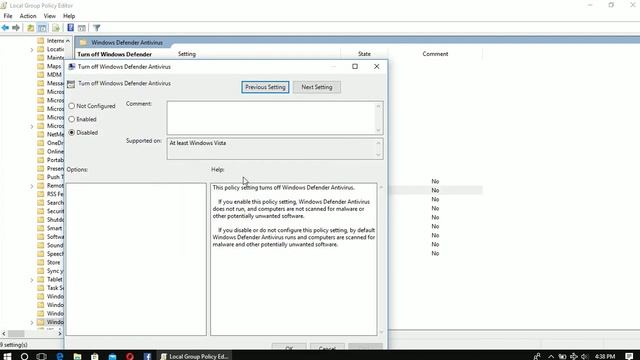Click the tree horizontal scrollbar right arrow
The width and height of the screenshot is (640, 360).
pos(60,333)
